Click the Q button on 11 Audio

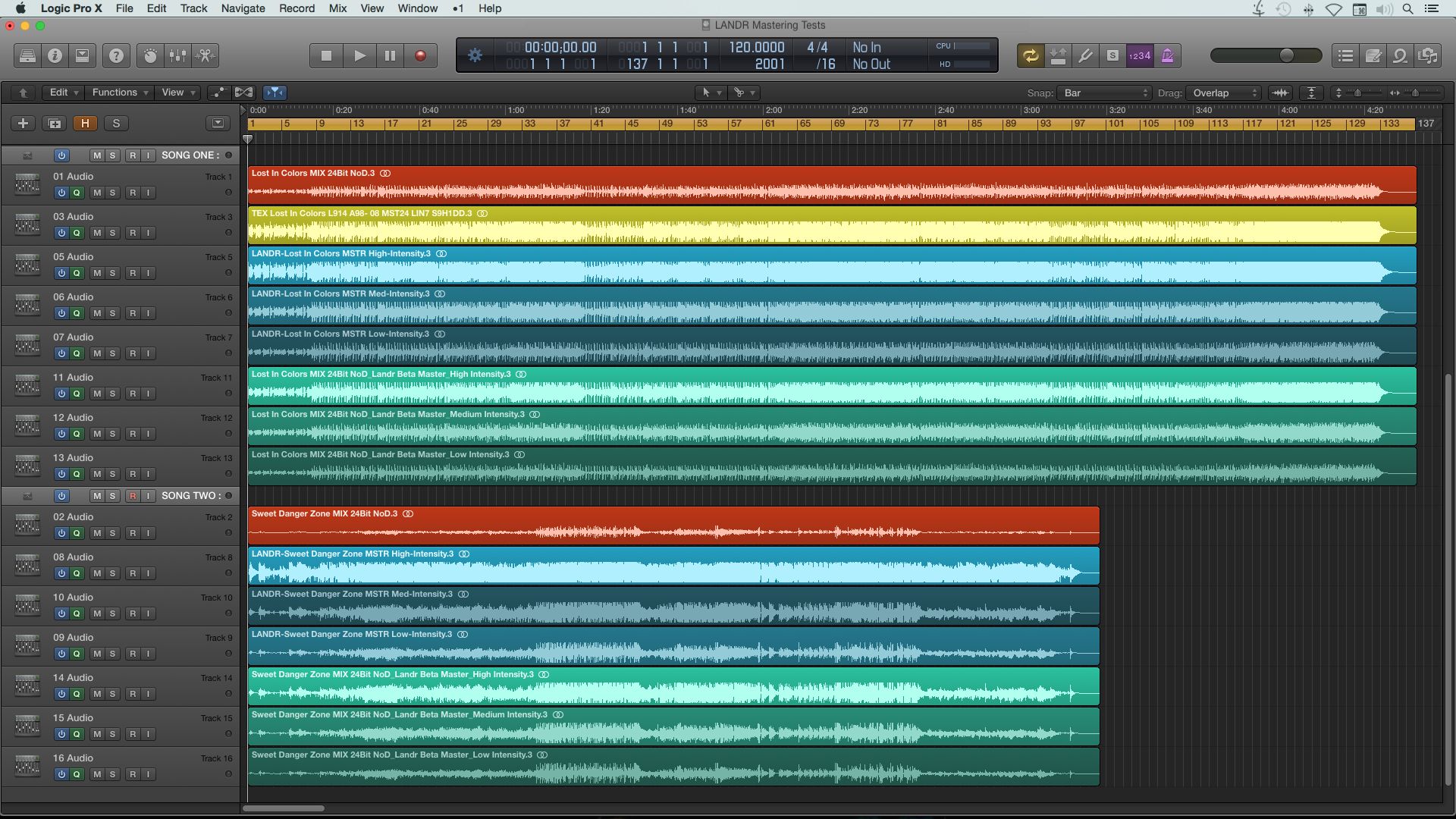[x=77, y=394]
